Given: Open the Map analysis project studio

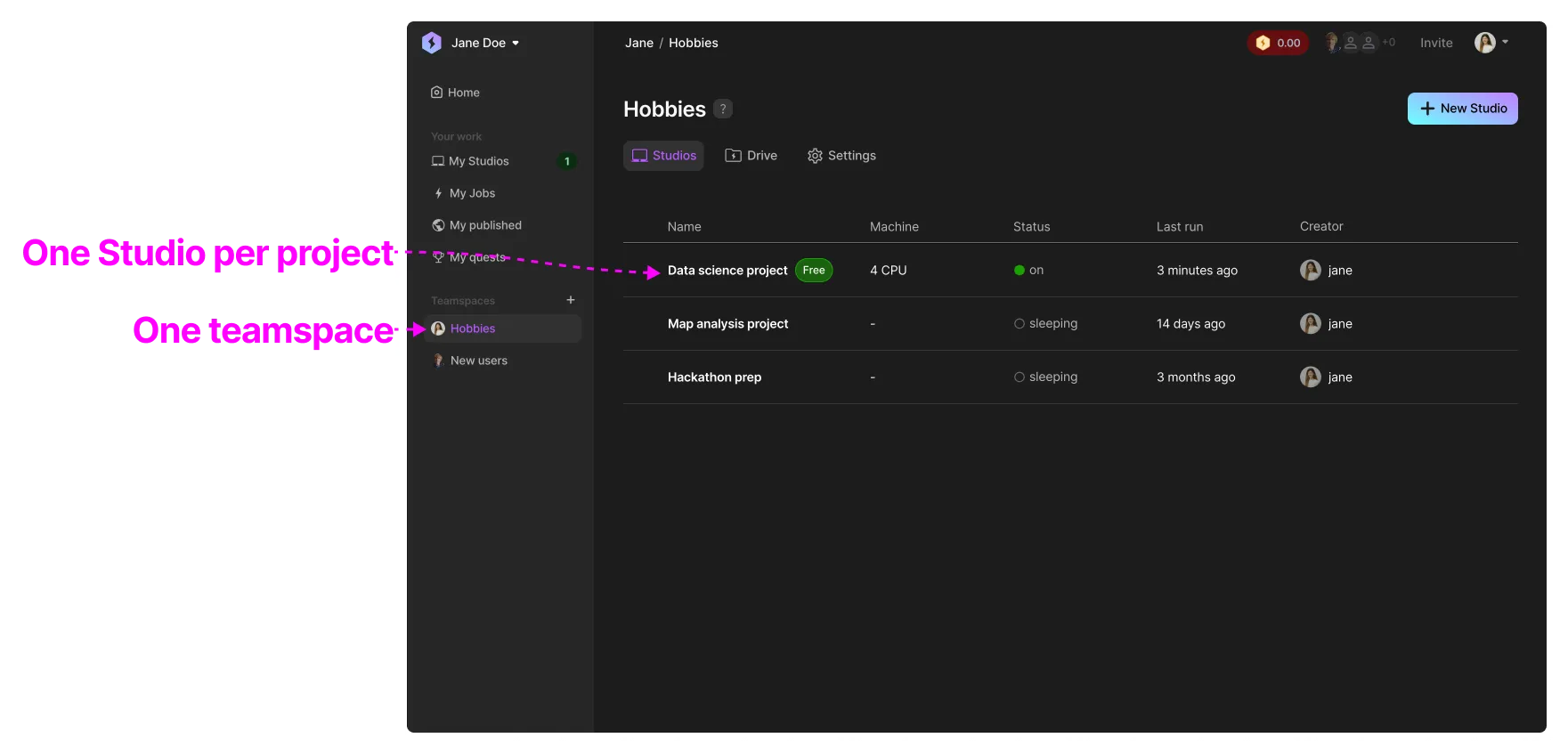Looking at the screenshot, I should (x=727, y=324).
